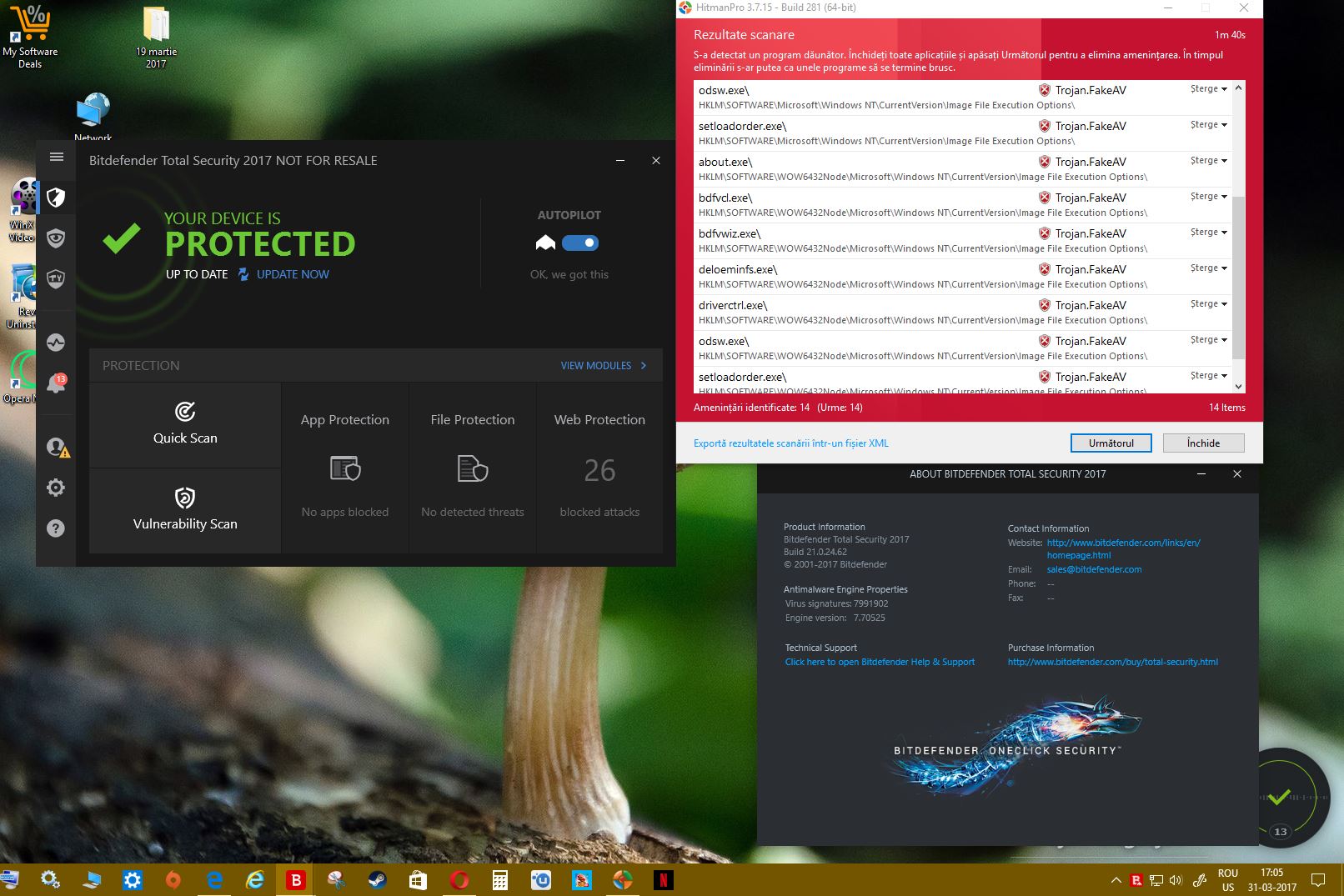Open the Tools sidebar icon in Bitdefender

(56, 278)
